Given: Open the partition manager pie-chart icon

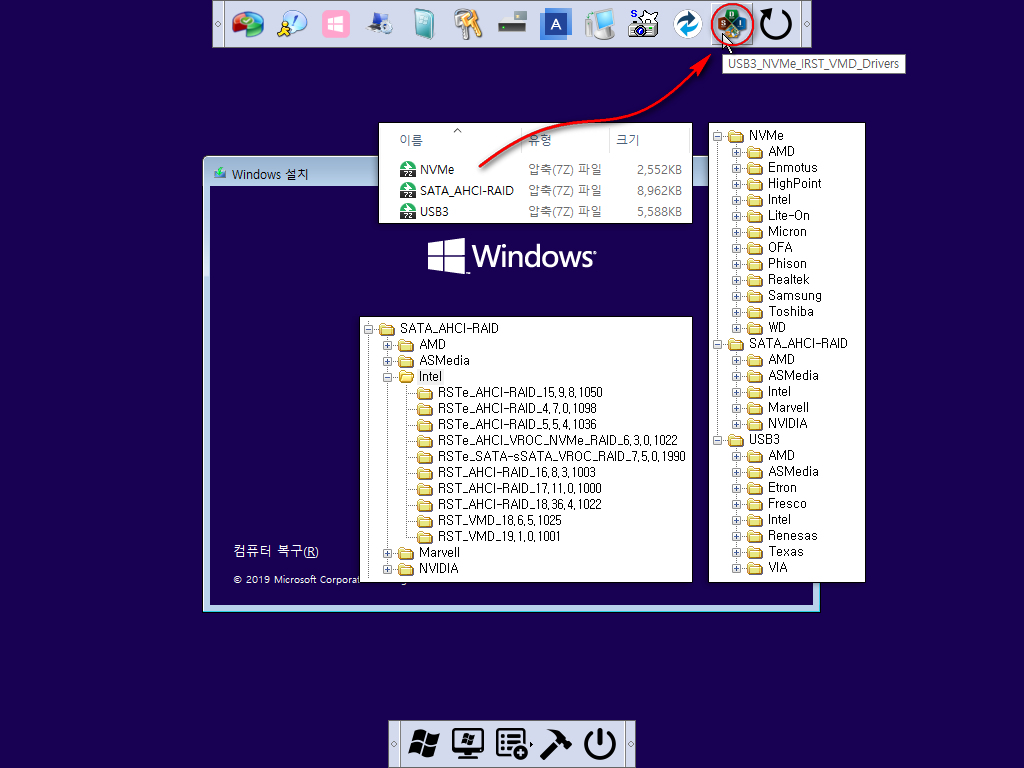Looking at the screenshot, I should point(248,24).
